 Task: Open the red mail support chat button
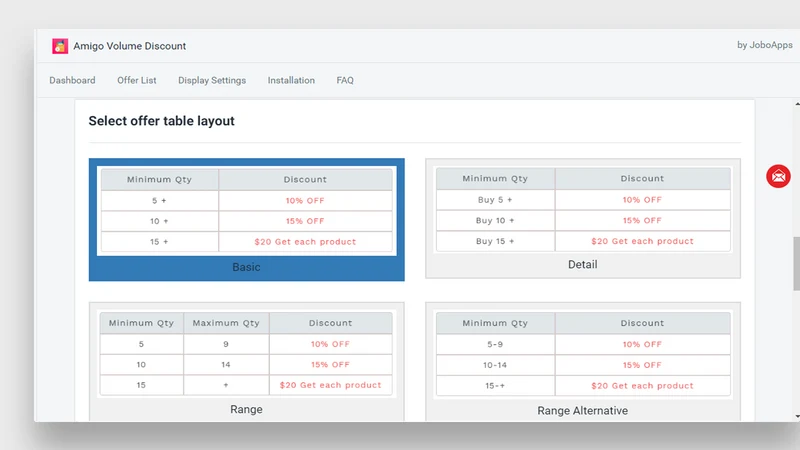778,176
